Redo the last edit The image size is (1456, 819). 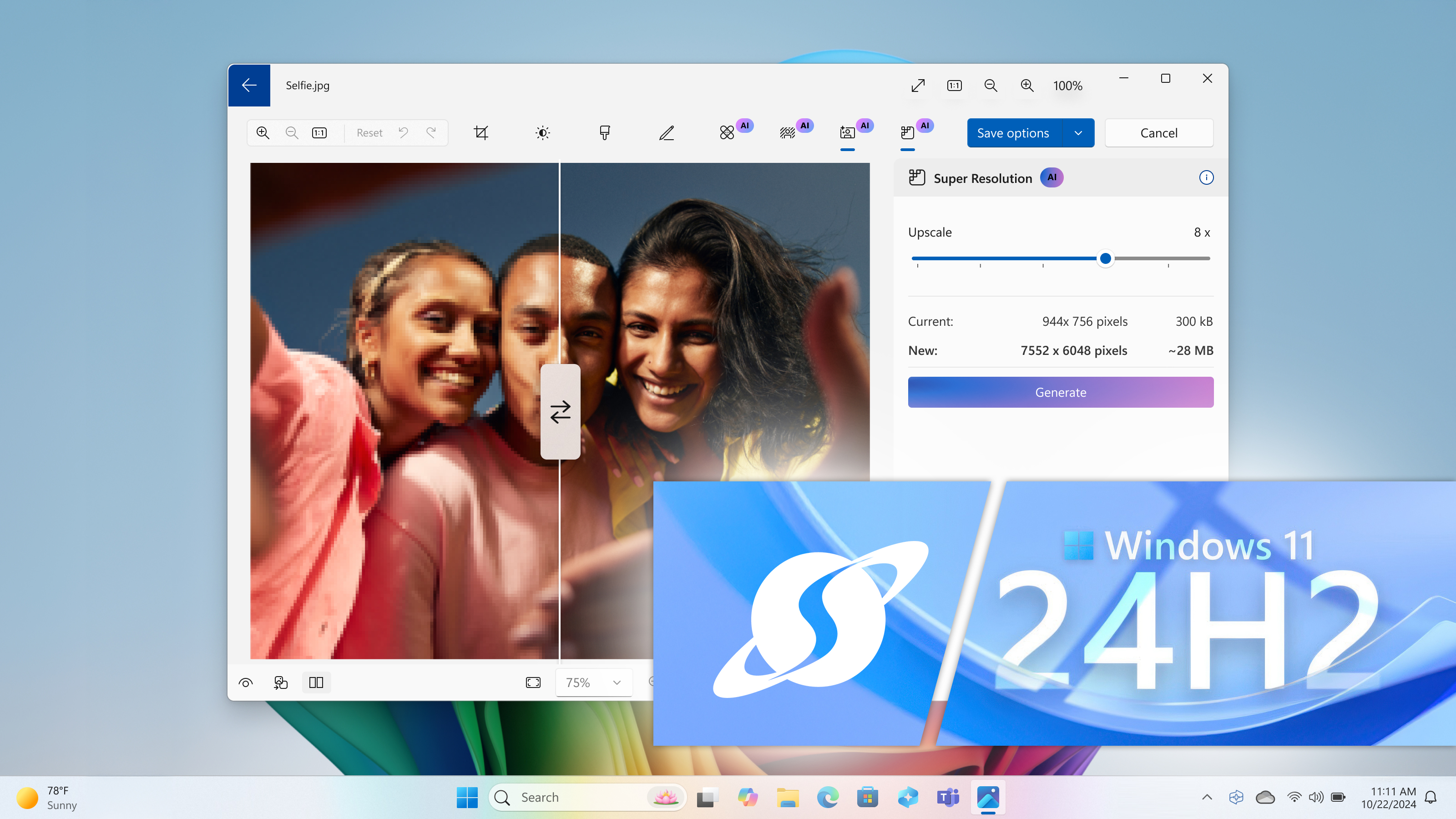point(431,133)
